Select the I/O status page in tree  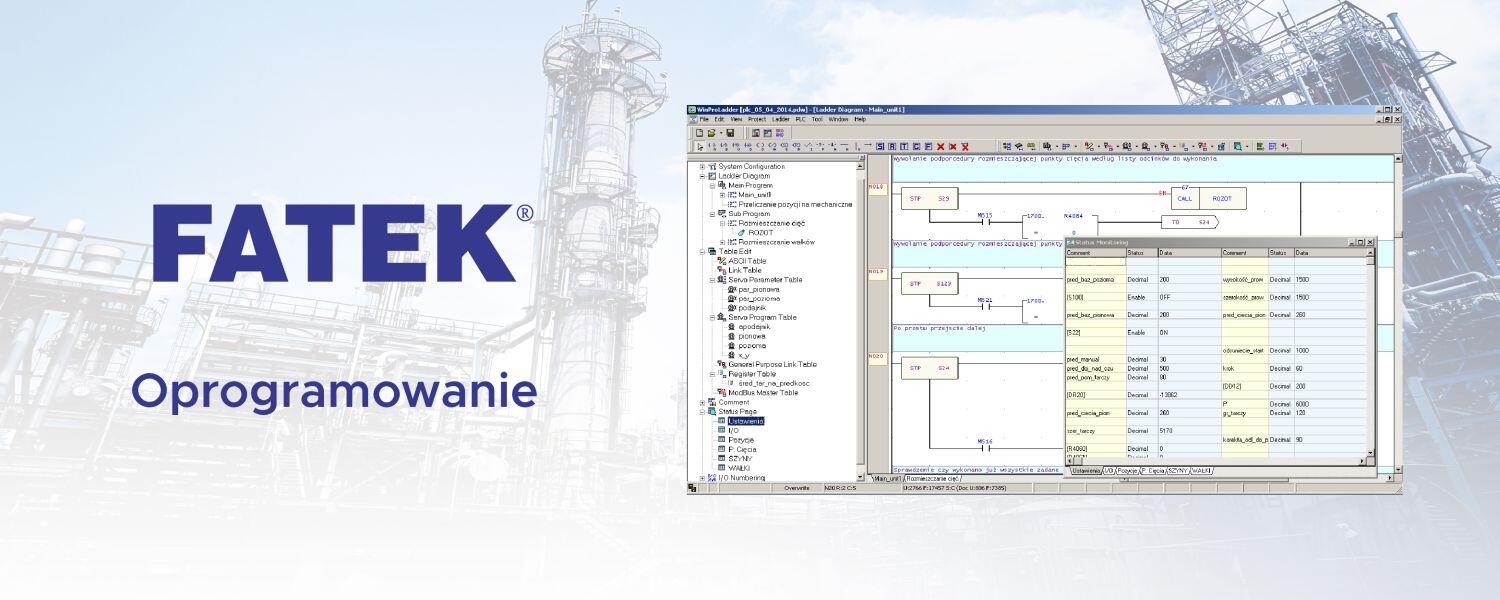coord(733,430)
